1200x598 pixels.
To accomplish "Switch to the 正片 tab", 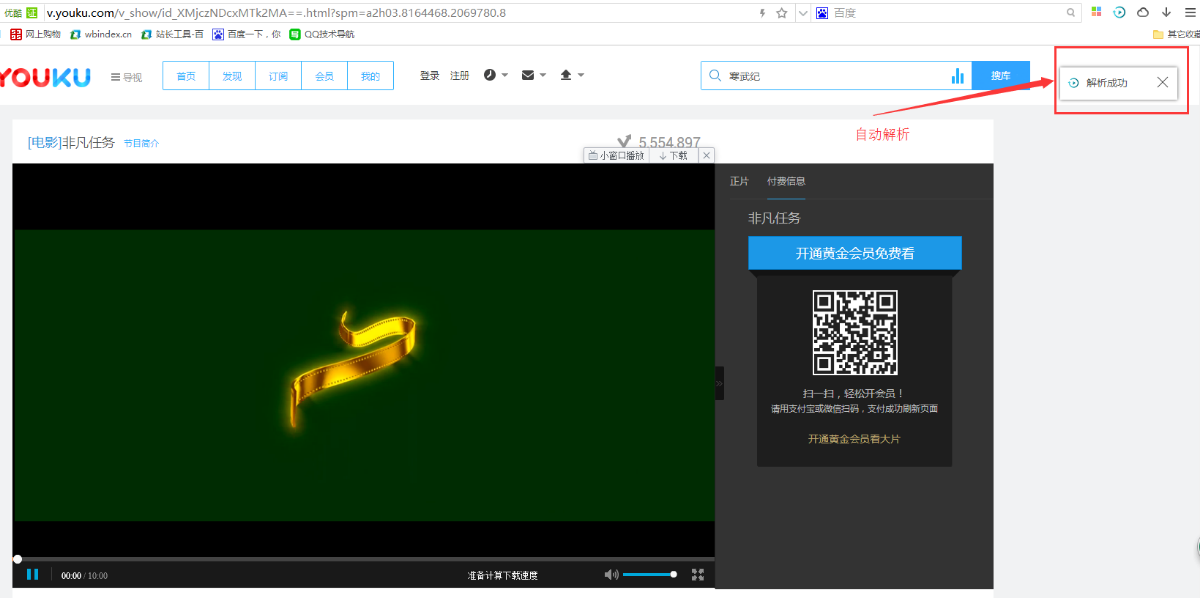I will pos(739,181).
